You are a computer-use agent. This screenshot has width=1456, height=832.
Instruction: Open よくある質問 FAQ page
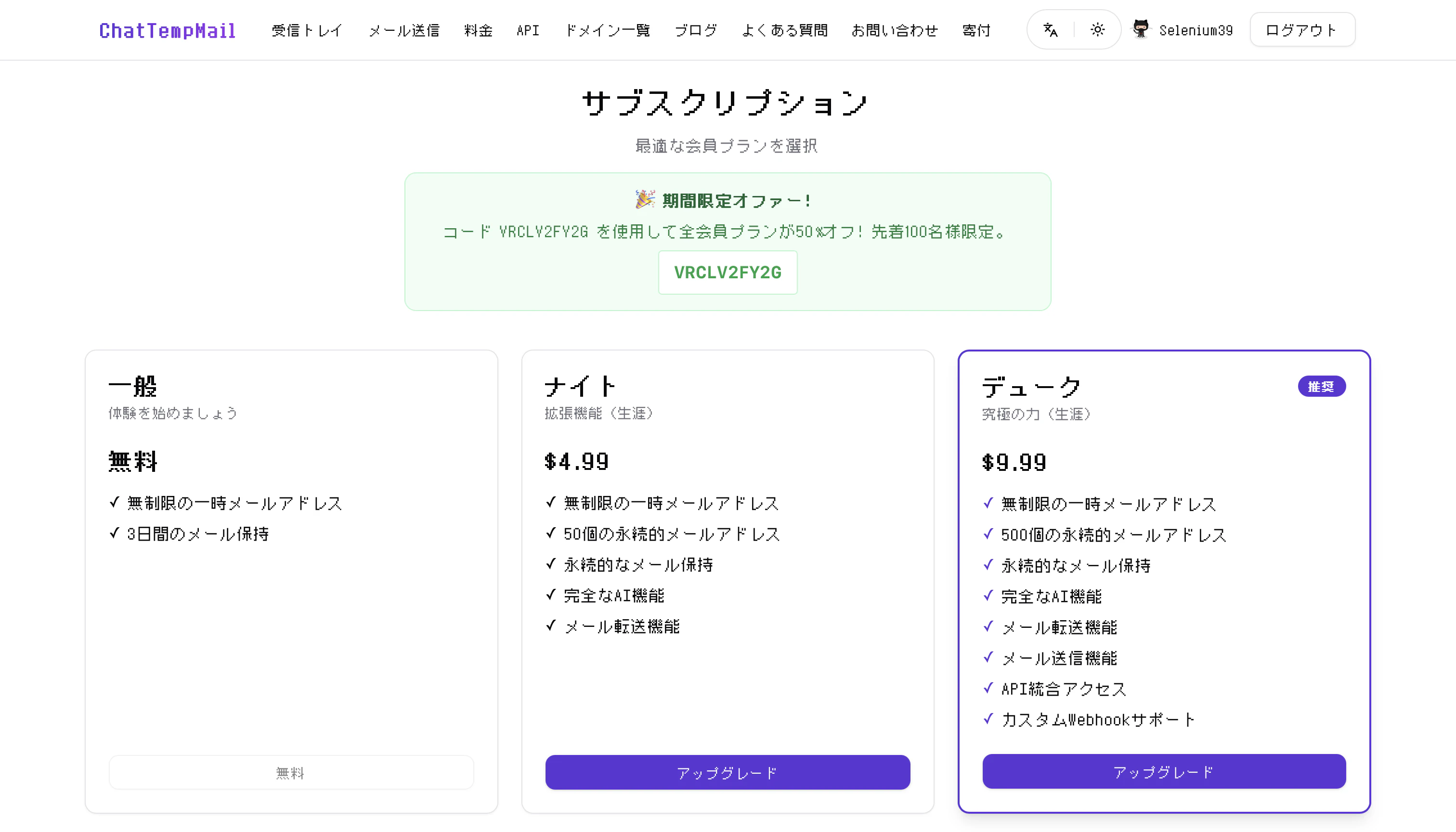[x=785, y=30]
